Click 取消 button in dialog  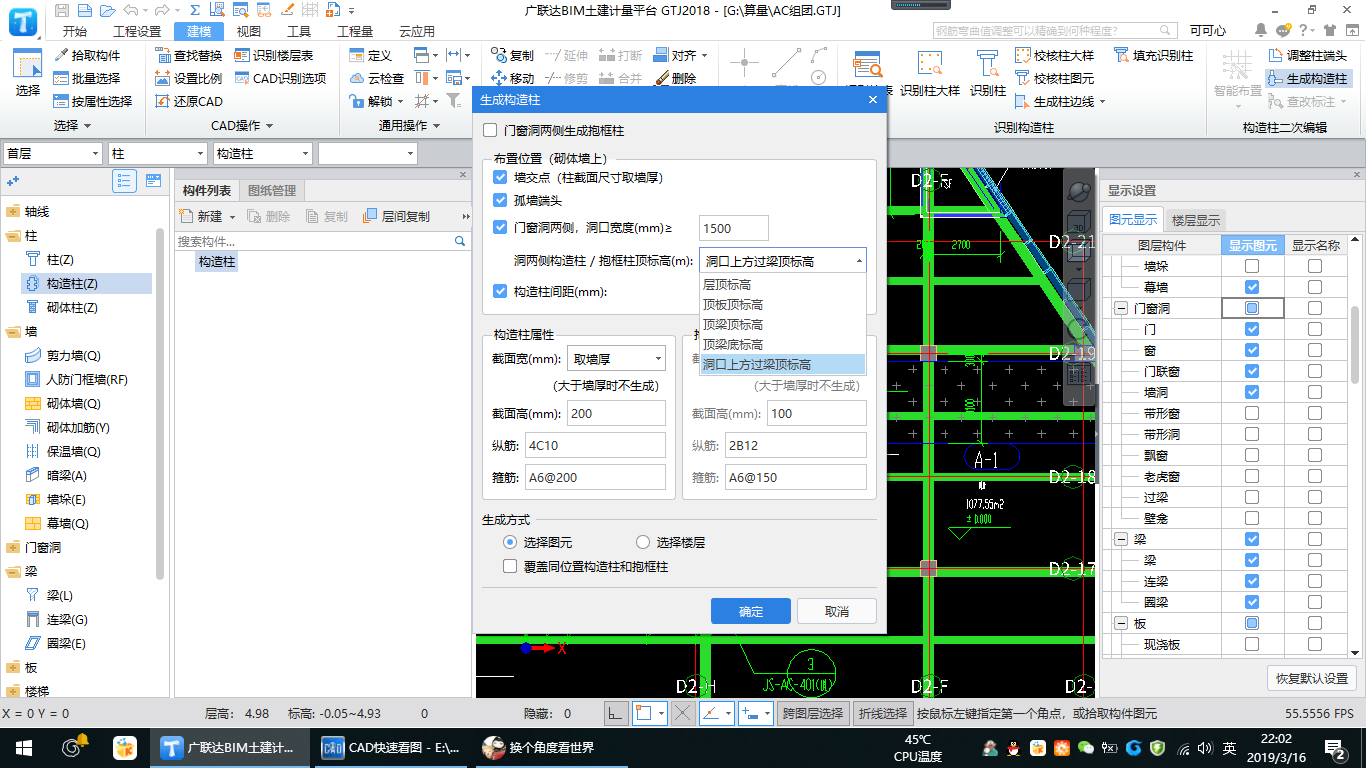pos(837,611)
